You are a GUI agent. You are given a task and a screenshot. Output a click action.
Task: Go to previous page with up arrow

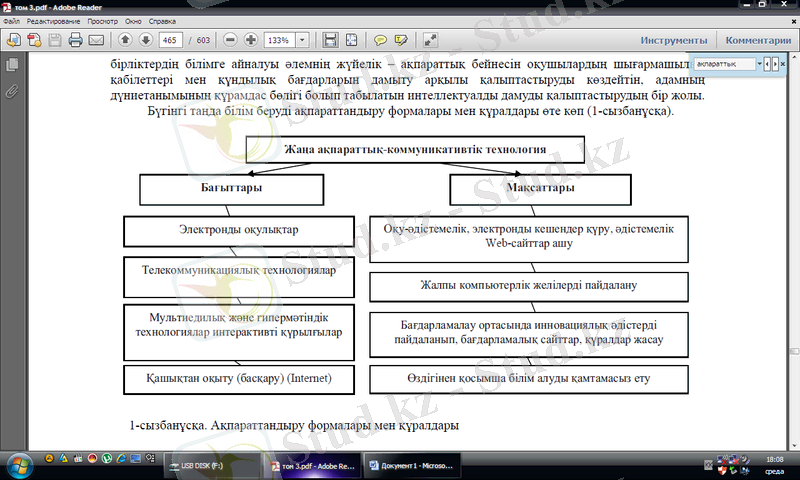[x=125, y=40]
